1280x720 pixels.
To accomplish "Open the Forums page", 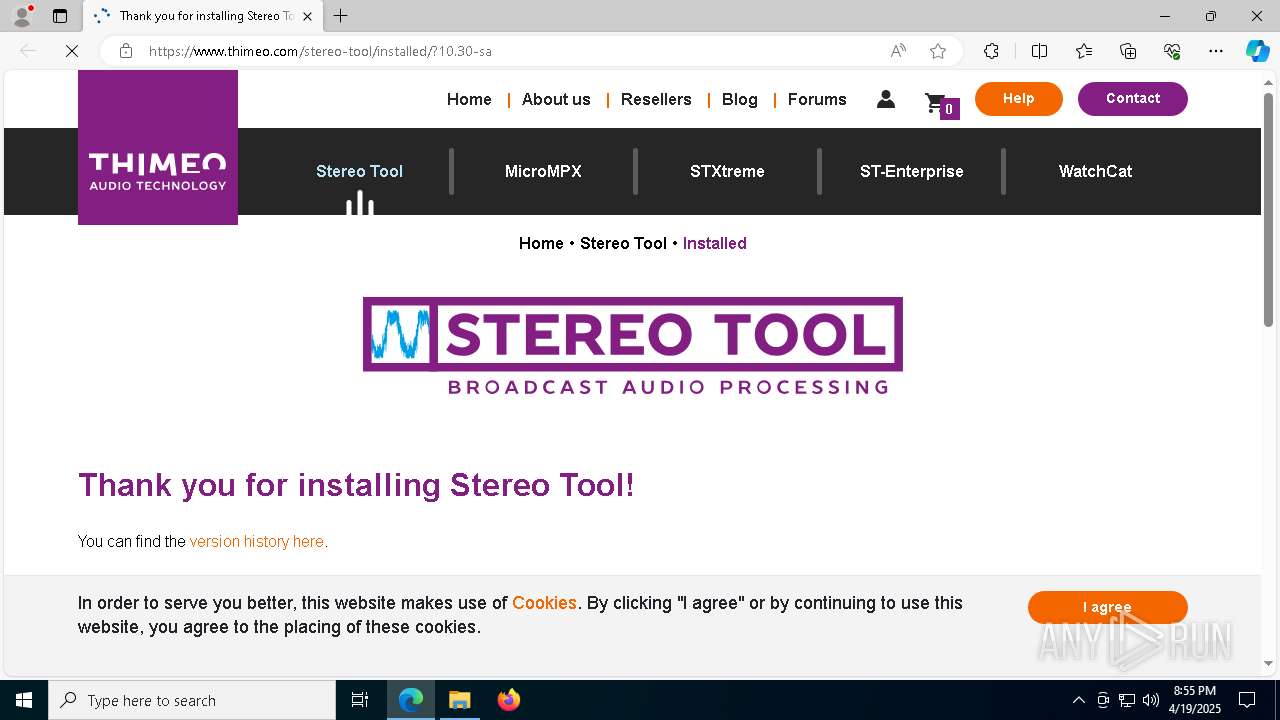I will pos(817,99).
